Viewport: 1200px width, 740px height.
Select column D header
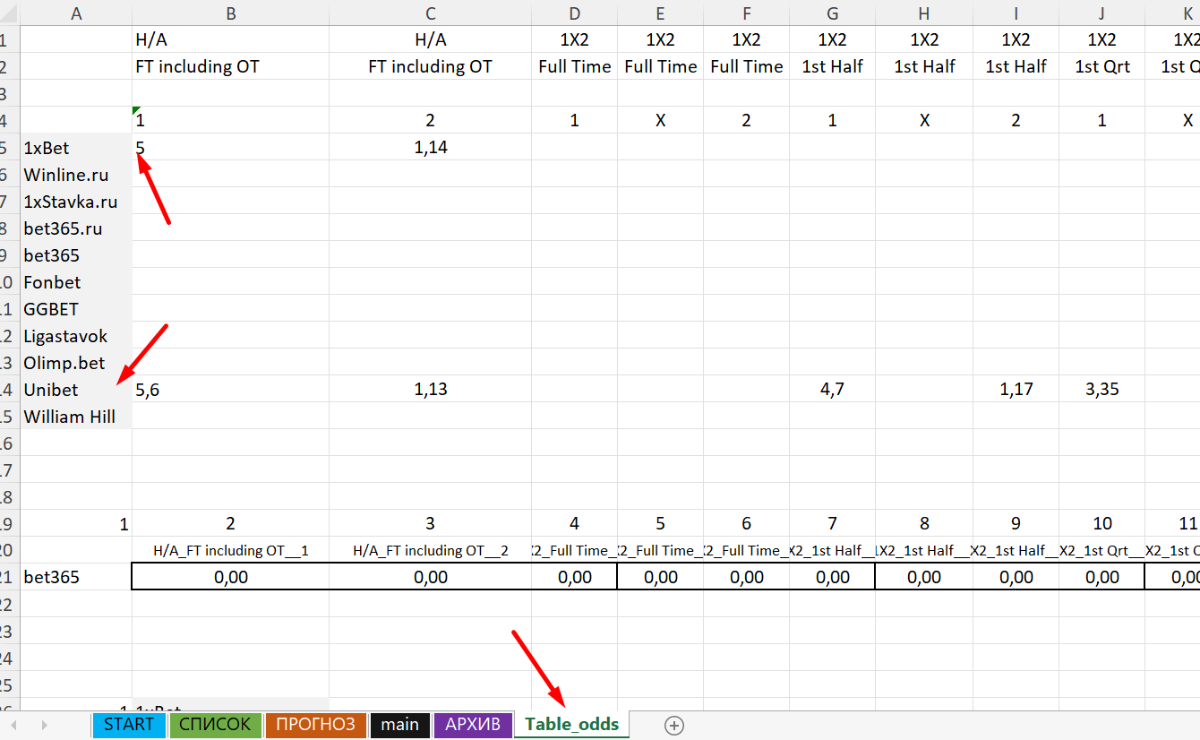click(x=574, y=11)
